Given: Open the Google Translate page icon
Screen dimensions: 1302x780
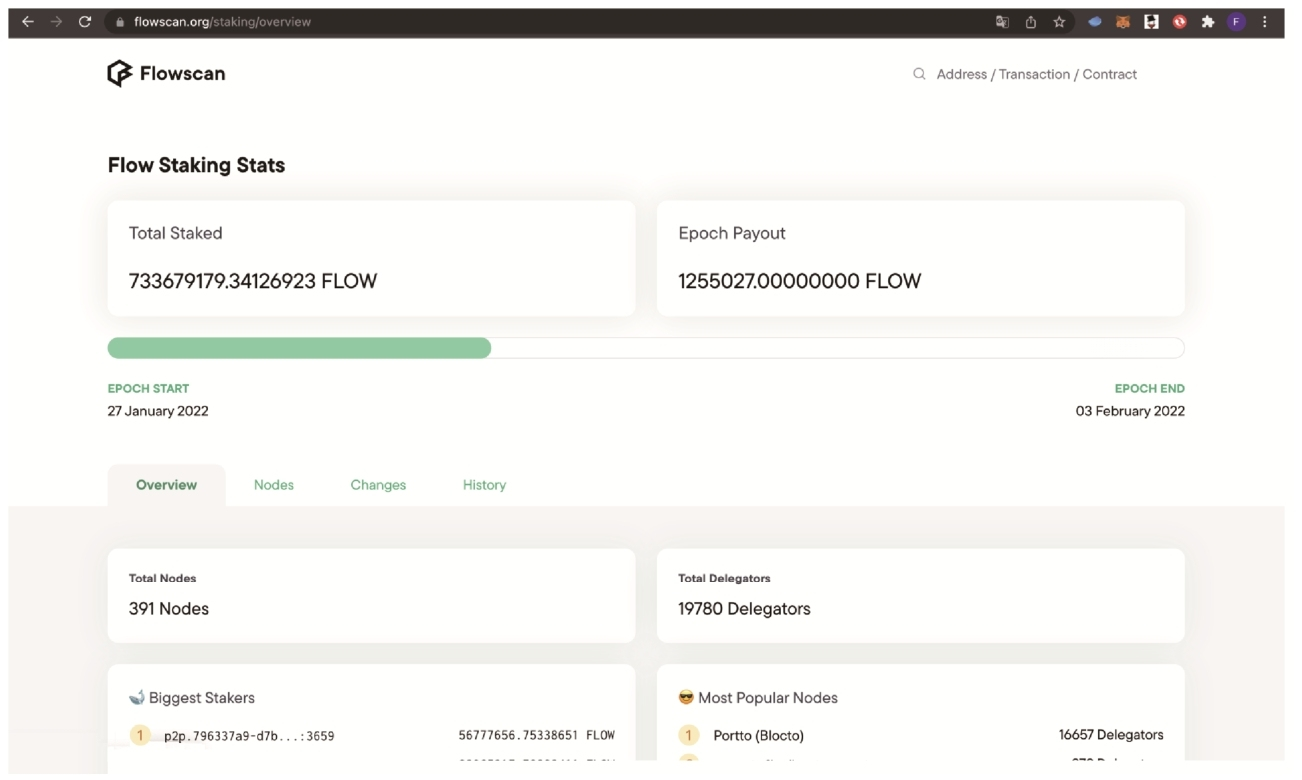Looking at the screenshot, I should [x=1002, y=22].
